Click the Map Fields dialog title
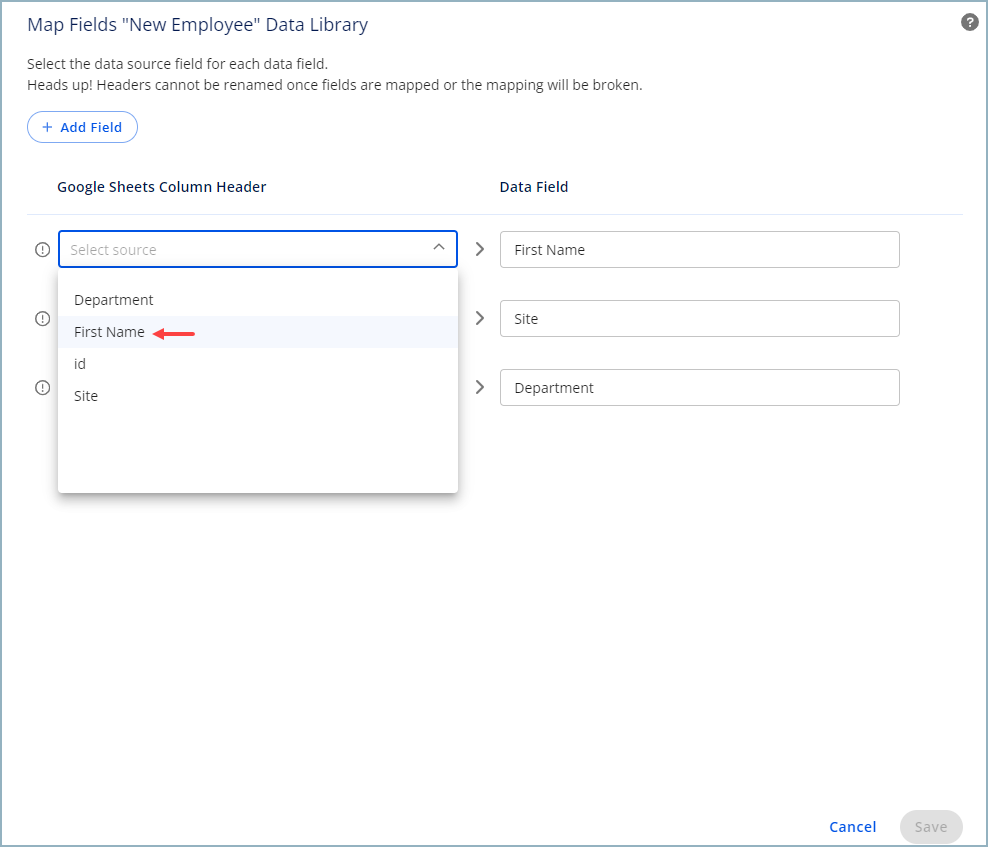The image size is (988, 847). coord(197,25)
